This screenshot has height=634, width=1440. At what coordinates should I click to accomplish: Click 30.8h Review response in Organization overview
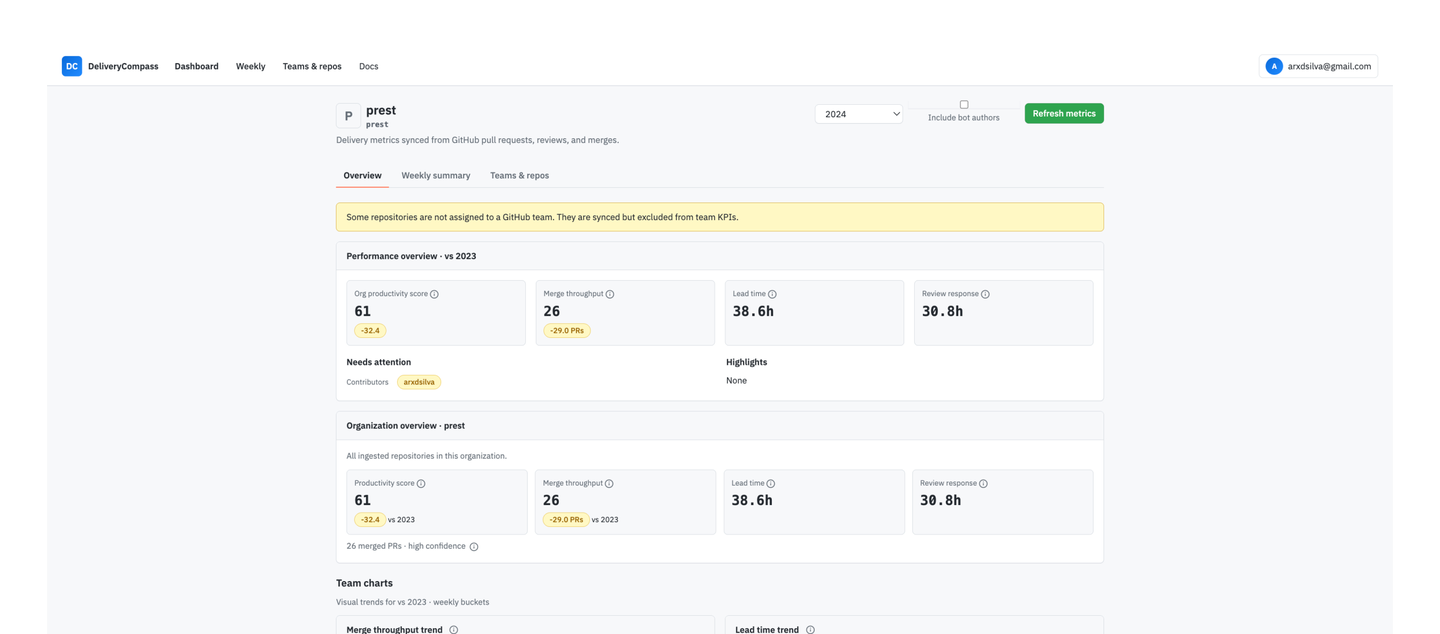pos(940,500)
